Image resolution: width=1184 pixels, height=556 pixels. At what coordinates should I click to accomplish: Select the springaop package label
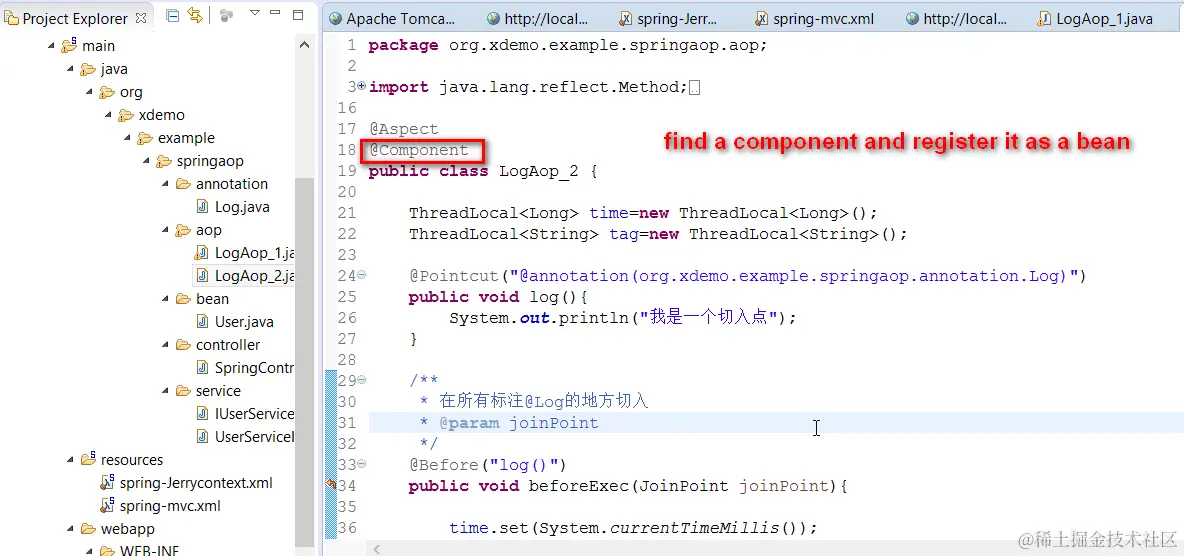click(x=210, y=161)
